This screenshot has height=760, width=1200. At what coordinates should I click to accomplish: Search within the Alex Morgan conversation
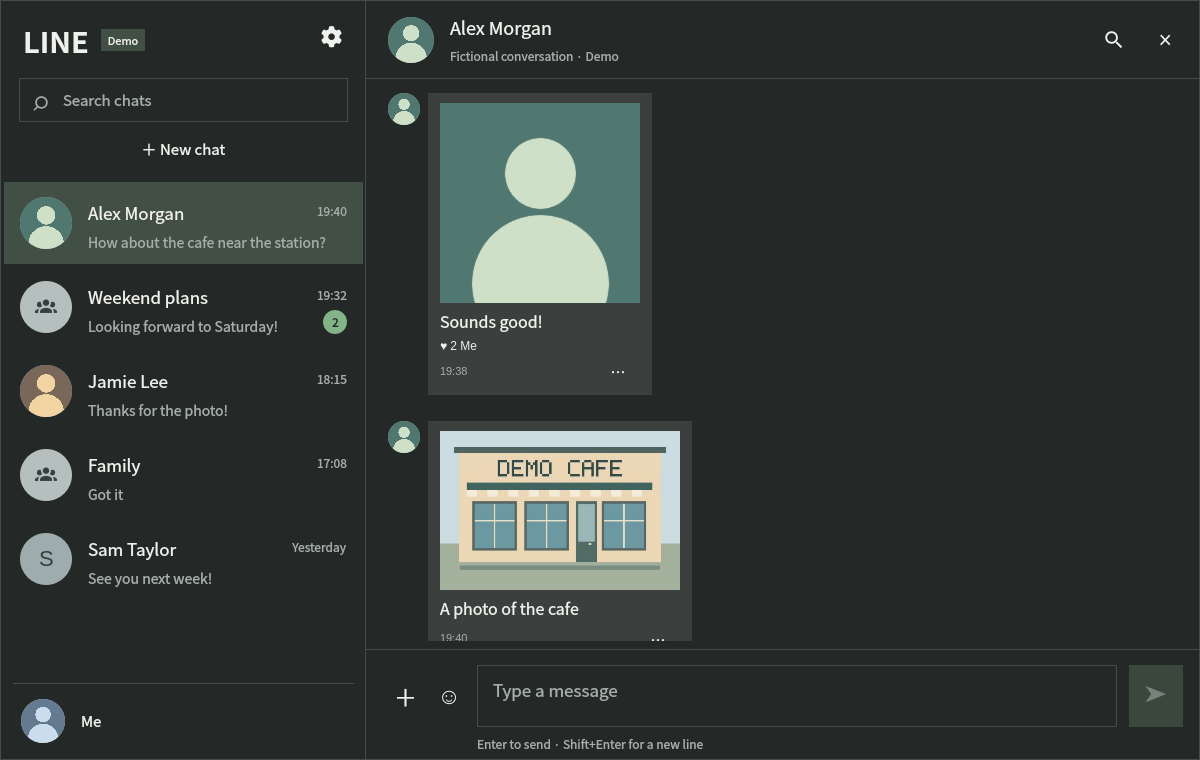(x=1113, y=40)
